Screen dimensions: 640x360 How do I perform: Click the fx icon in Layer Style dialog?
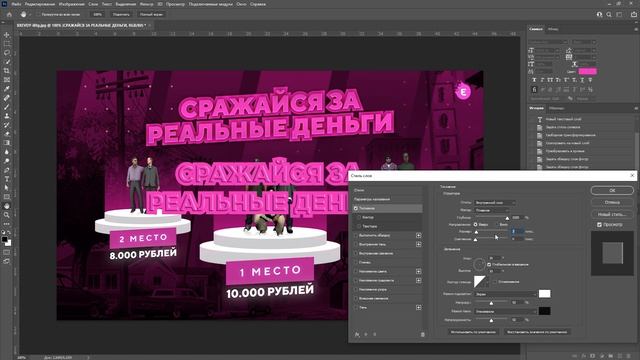[357, 334]
